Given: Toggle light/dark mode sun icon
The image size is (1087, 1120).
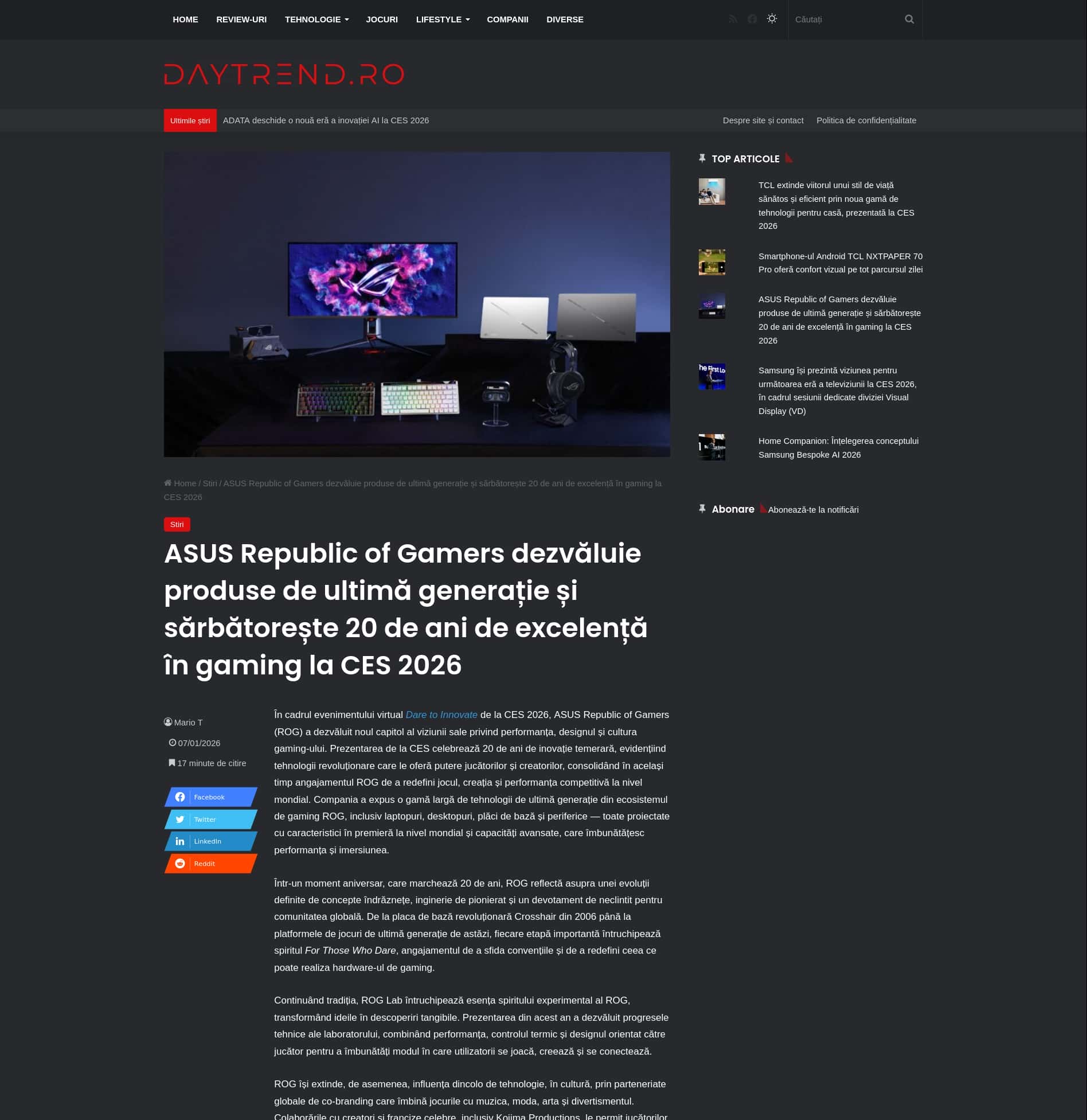Looking at the screenshot, I should point(772,19).
